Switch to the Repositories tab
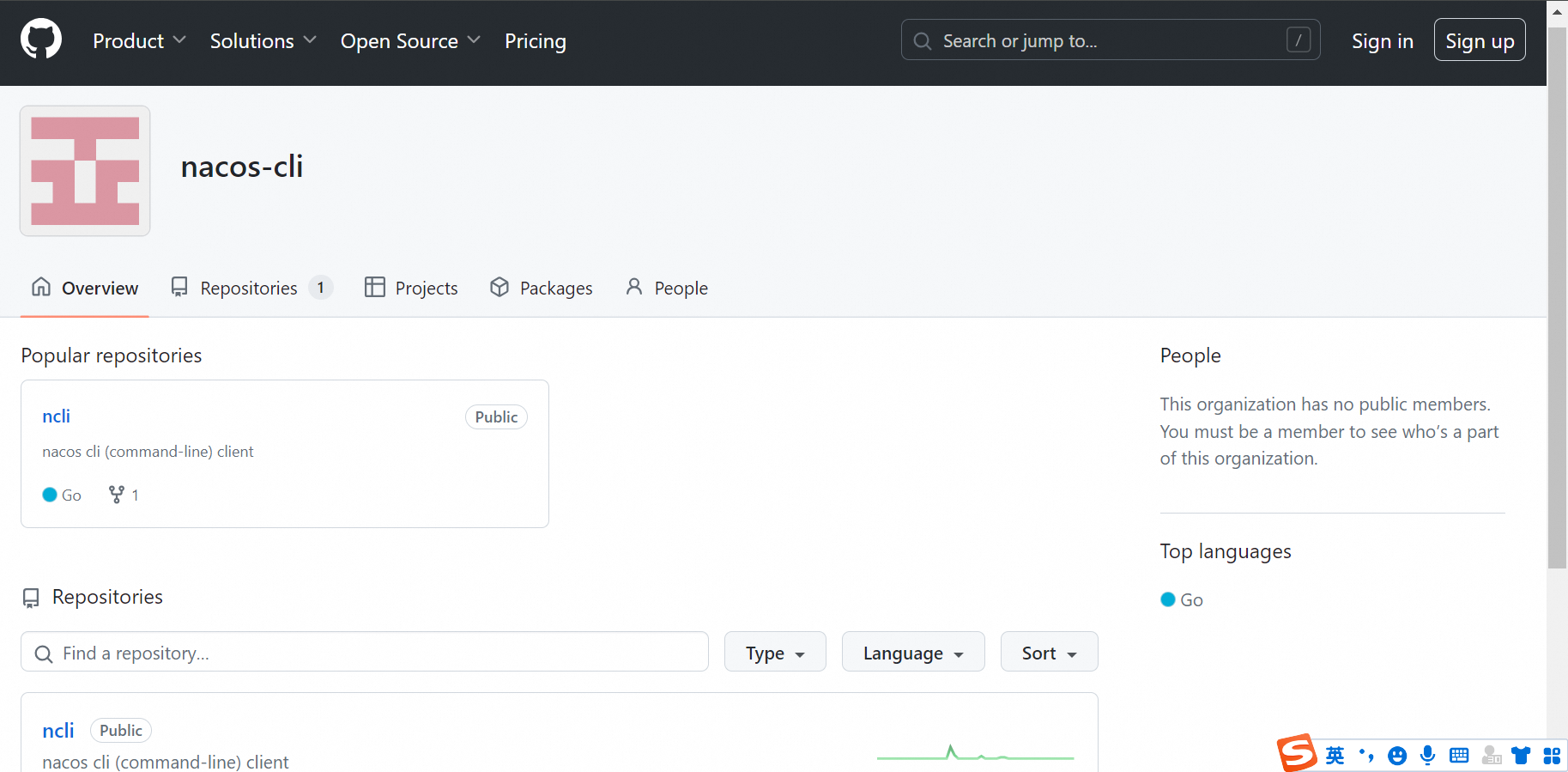The height and width of the screenshot is (772, 1568). click(x=251, y=288)
